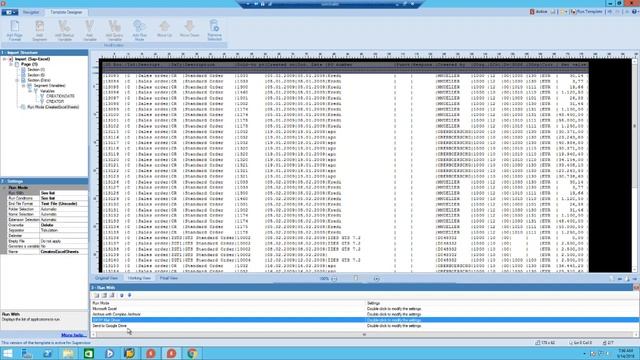Click the Empty File setting value
The image size is (640, 360).
point(64,241)
